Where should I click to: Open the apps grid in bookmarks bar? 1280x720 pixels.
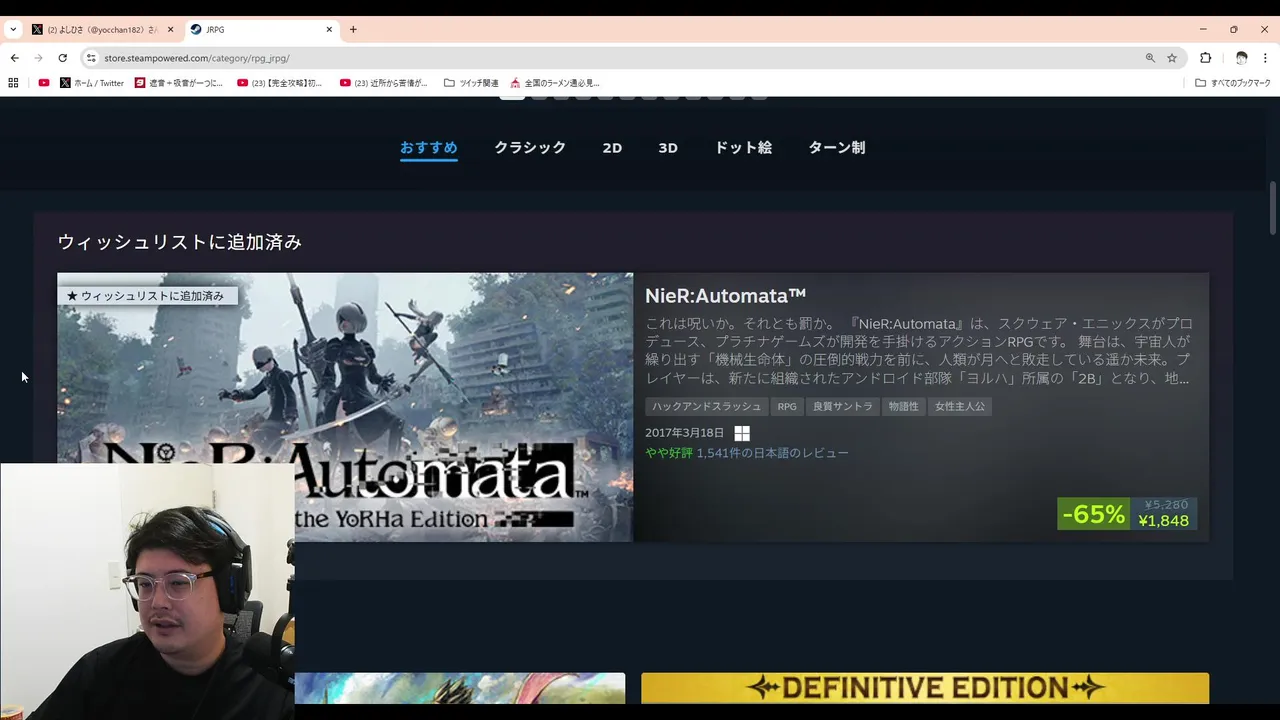(x=13, y=83)
